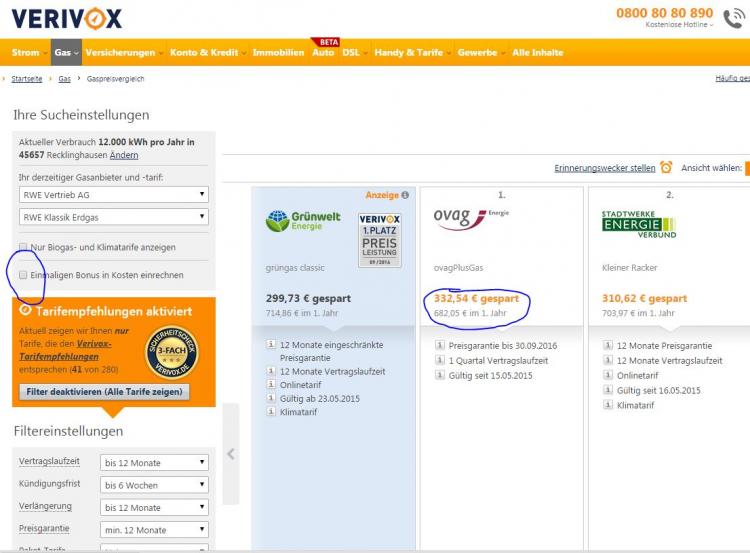750x553 pixels.
Task: Click 299,73 € gespart price
Action: (x=309, y=298)
